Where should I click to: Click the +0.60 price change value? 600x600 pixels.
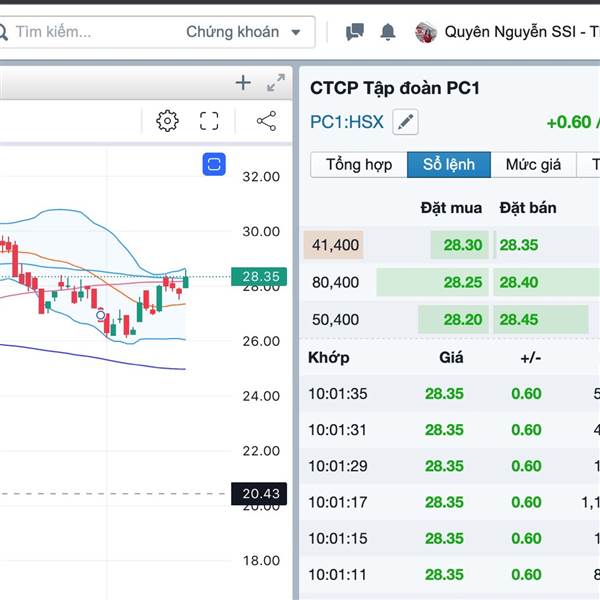[569, 122]
